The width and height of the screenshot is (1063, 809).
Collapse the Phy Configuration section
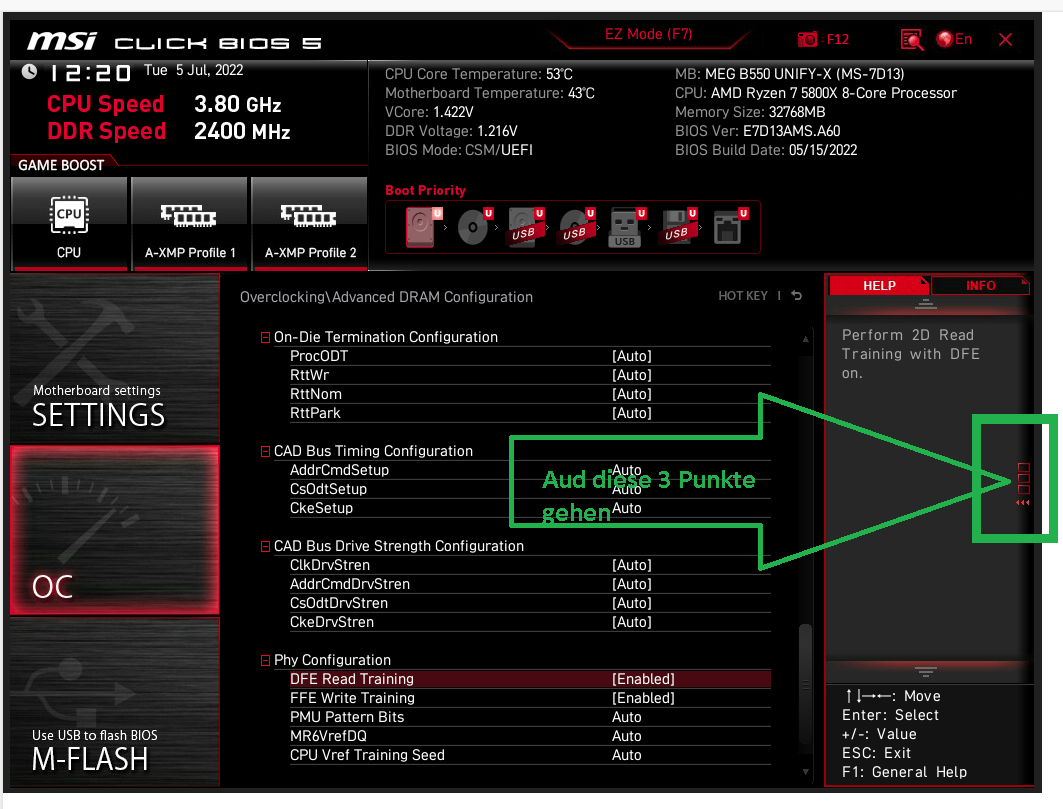coord(266,660)
